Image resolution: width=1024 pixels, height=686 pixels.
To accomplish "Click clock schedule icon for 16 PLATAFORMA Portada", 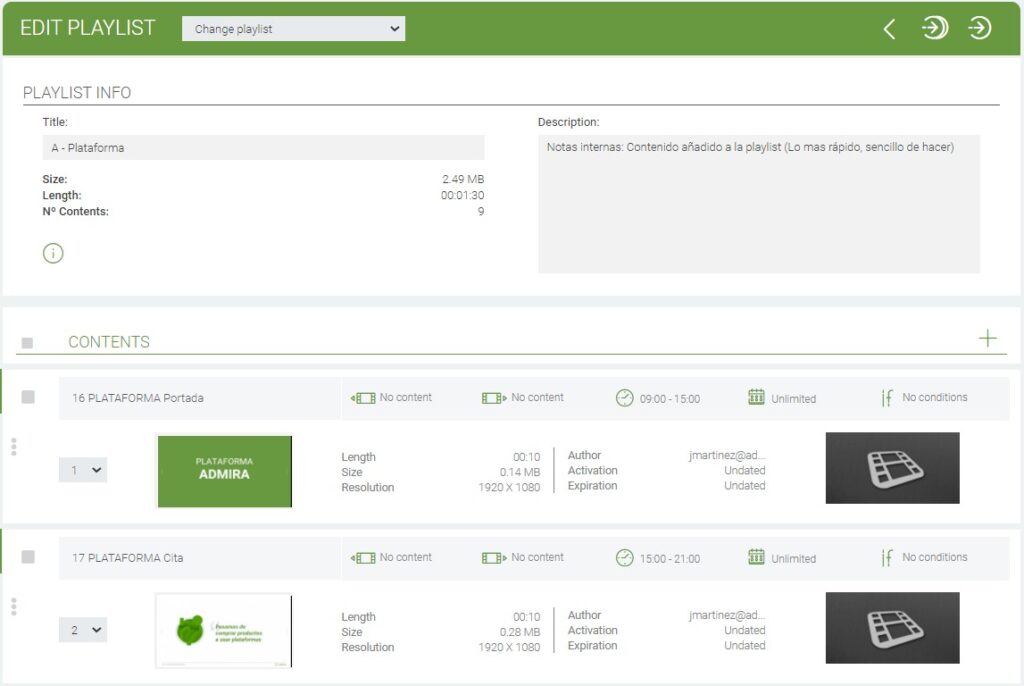I will (624, 398).
